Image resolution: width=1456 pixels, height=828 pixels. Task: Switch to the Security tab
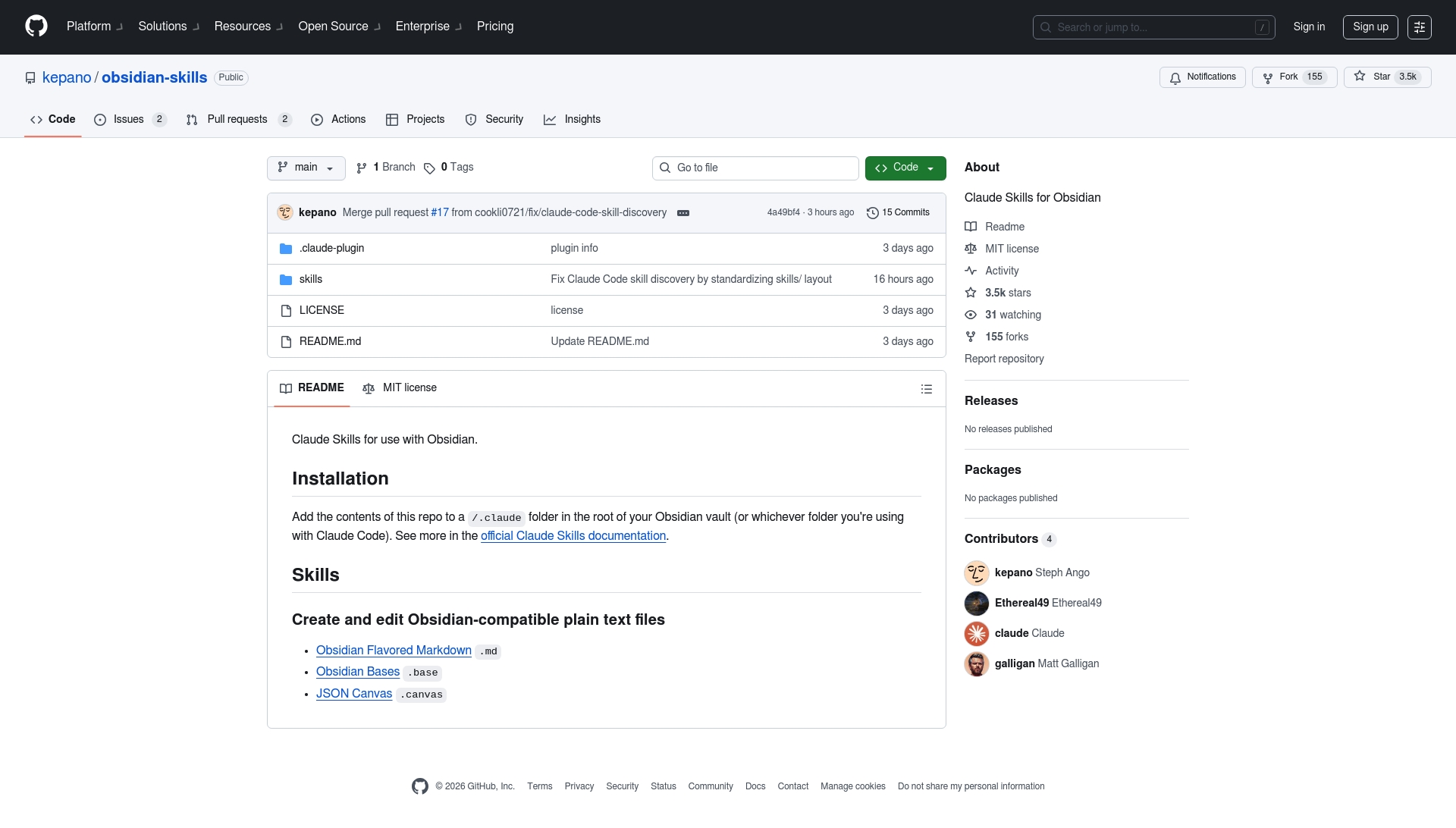tap(494, 120)
